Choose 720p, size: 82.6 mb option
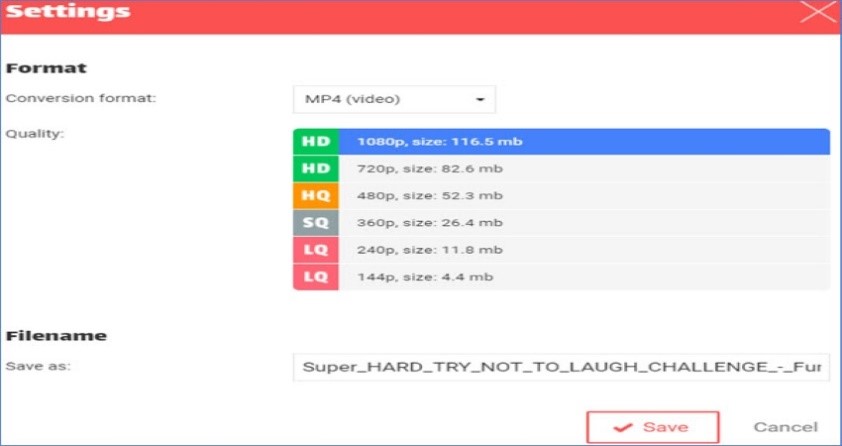This screenshot has width=842, height=446. [562, 169]
